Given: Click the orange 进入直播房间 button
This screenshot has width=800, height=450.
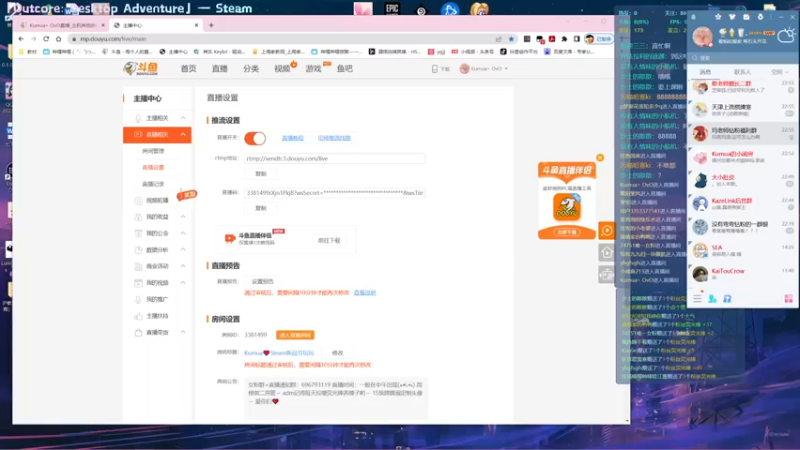Looking at the screenshot, I should coord(295,335).
